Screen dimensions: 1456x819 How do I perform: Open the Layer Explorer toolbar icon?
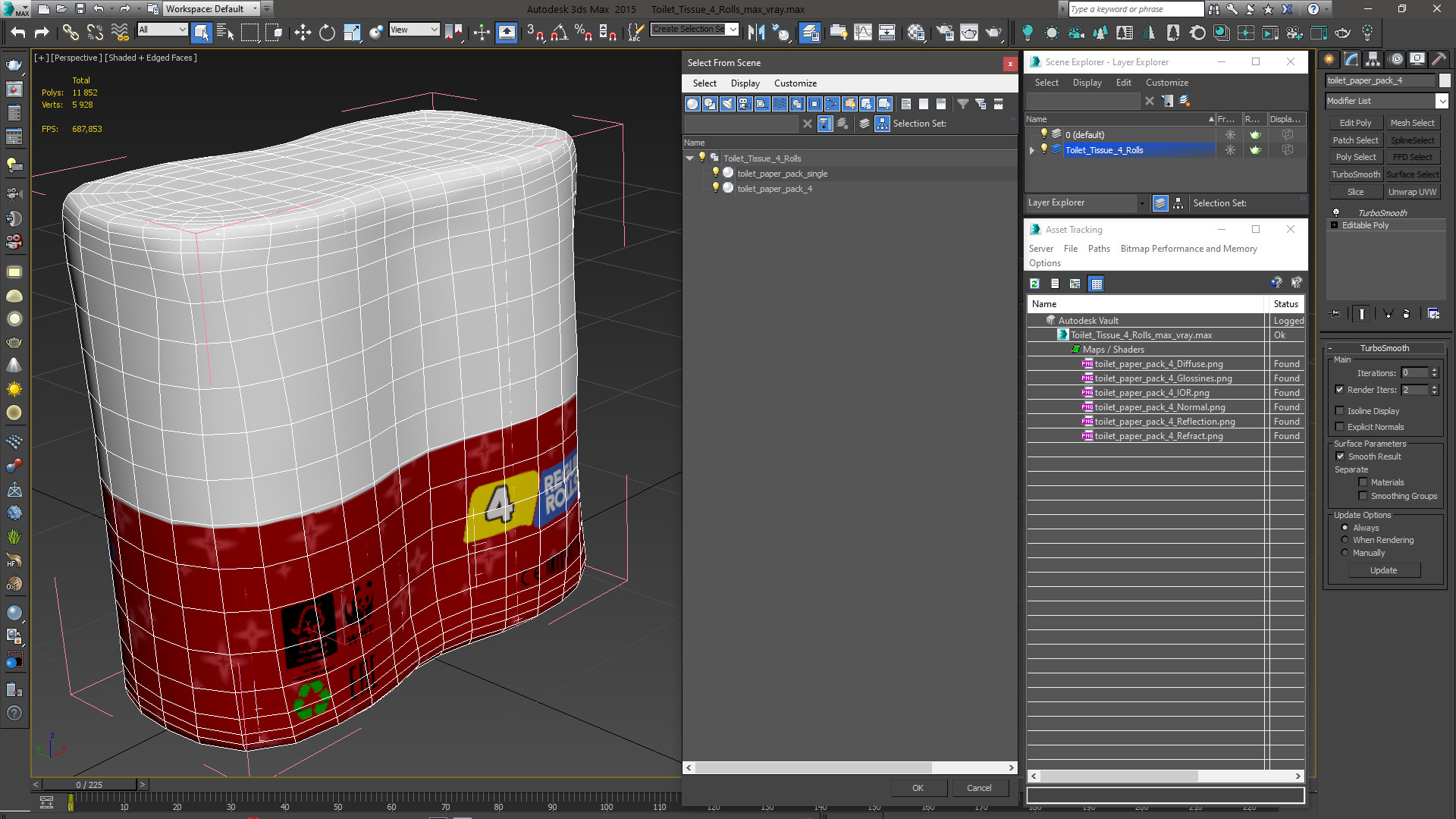pyautogui.click(x=810, y=33)
